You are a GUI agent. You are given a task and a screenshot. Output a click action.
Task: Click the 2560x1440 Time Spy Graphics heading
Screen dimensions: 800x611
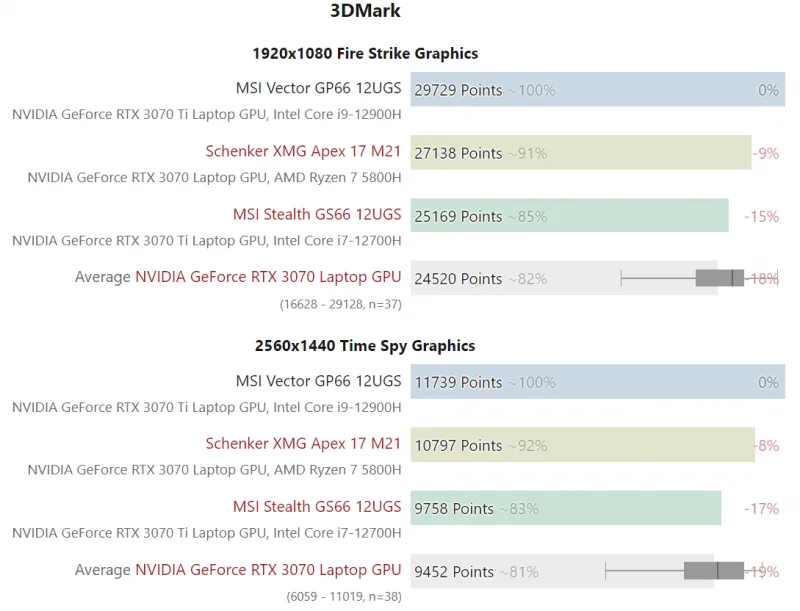365,346
